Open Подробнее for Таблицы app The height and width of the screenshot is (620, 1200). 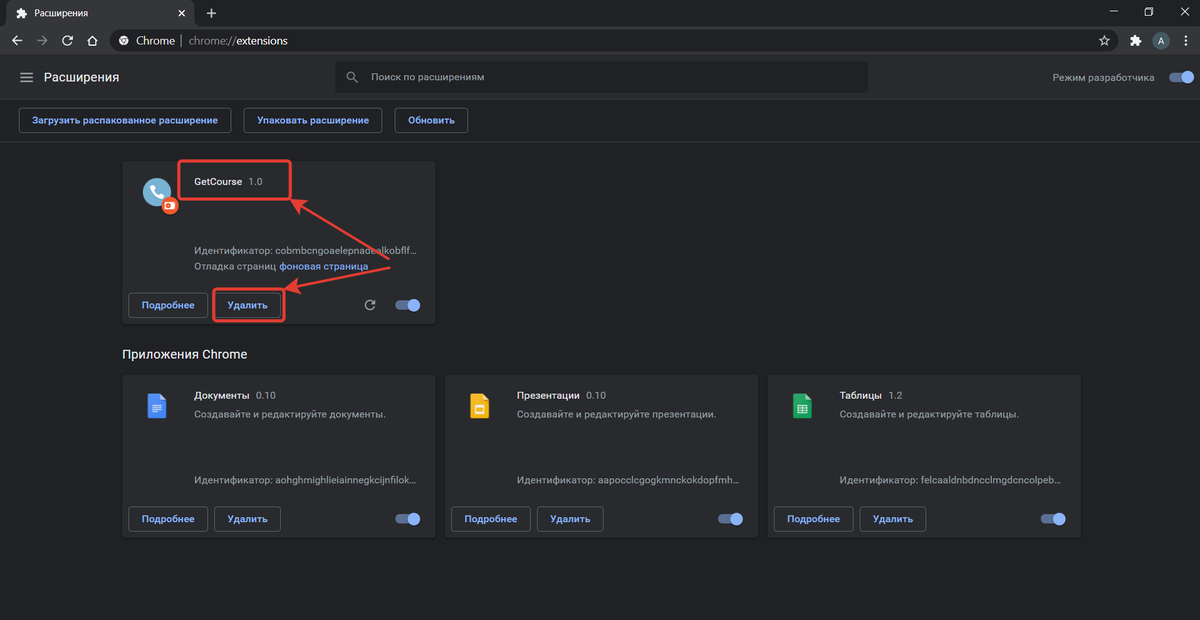[x=814, y=519]
